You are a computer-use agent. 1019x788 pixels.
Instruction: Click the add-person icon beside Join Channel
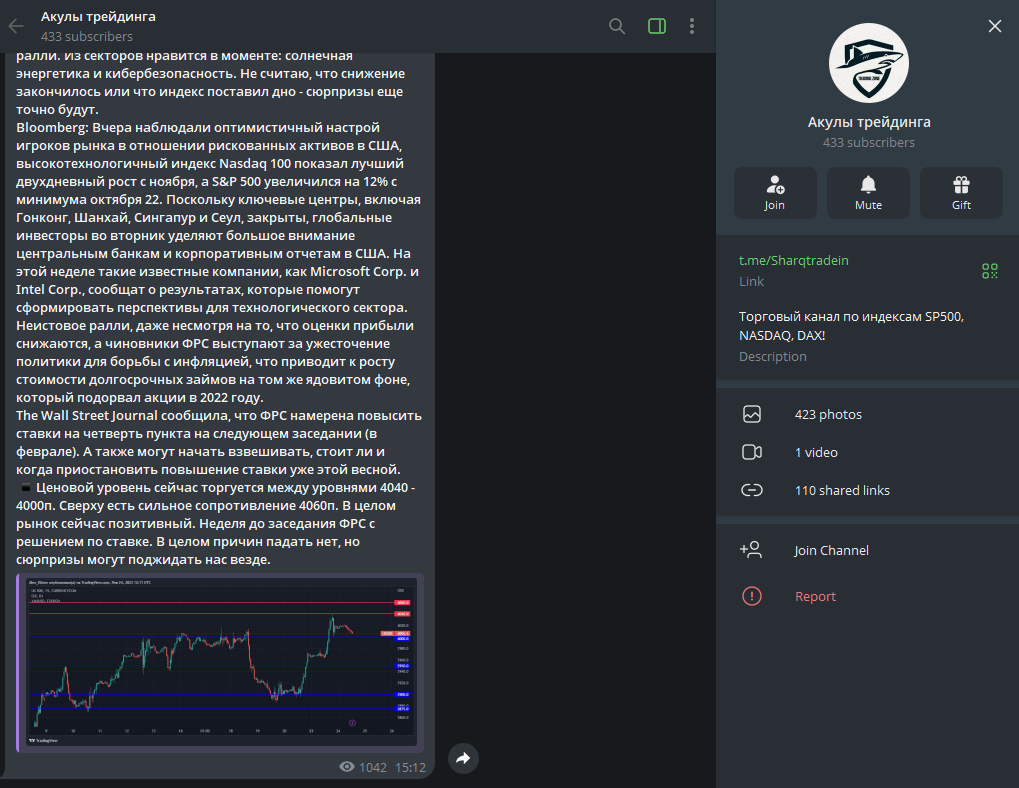[x=751, y=550]
